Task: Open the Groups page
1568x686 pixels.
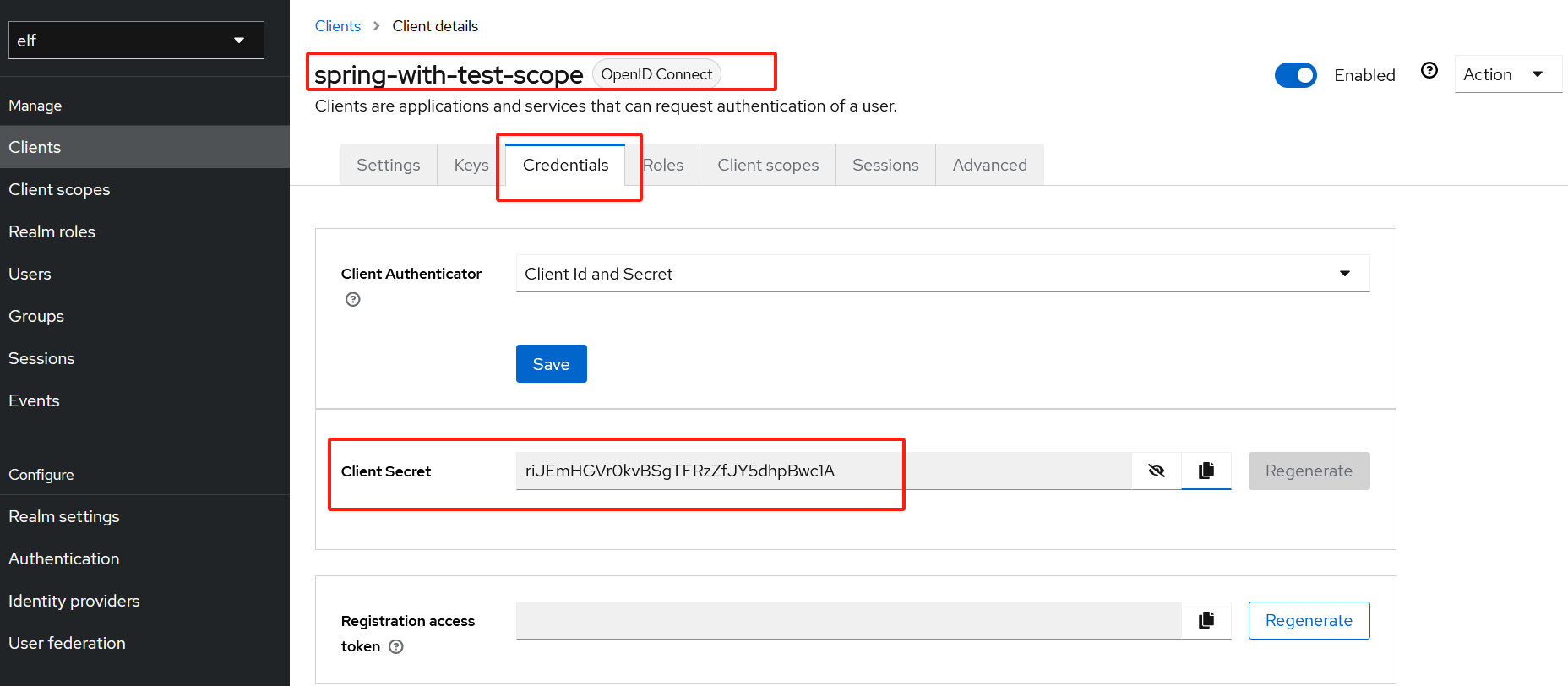Action: tap(144, 316)
